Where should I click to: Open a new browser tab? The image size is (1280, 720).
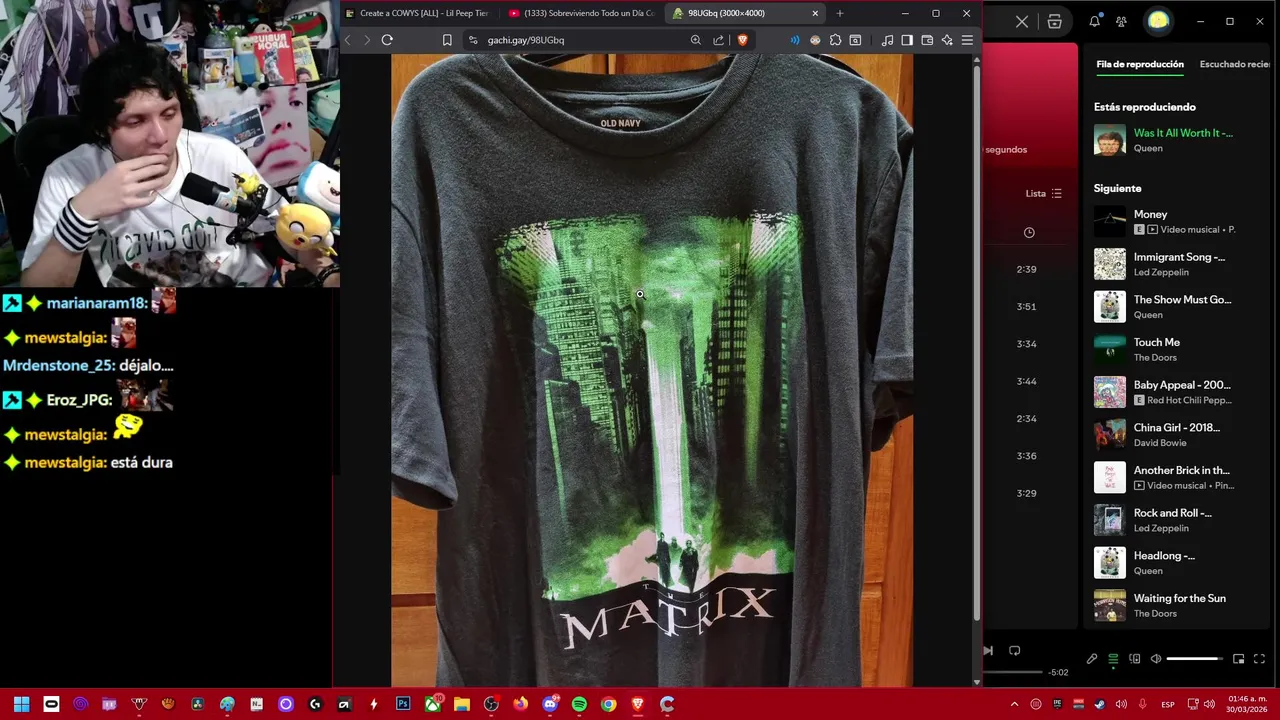pos(839,13)
